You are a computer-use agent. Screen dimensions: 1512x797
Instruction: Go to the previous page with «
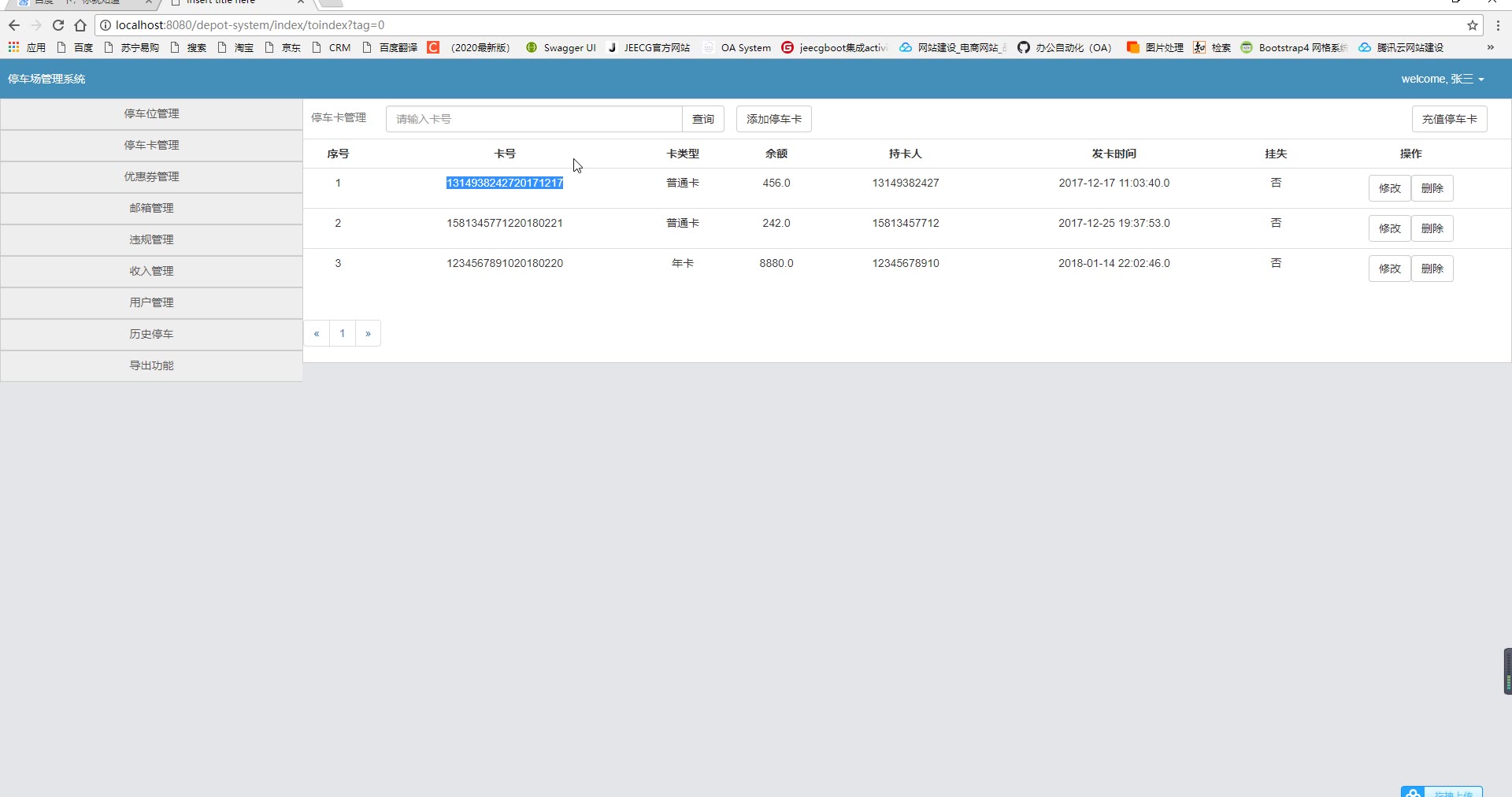point(317,333)
